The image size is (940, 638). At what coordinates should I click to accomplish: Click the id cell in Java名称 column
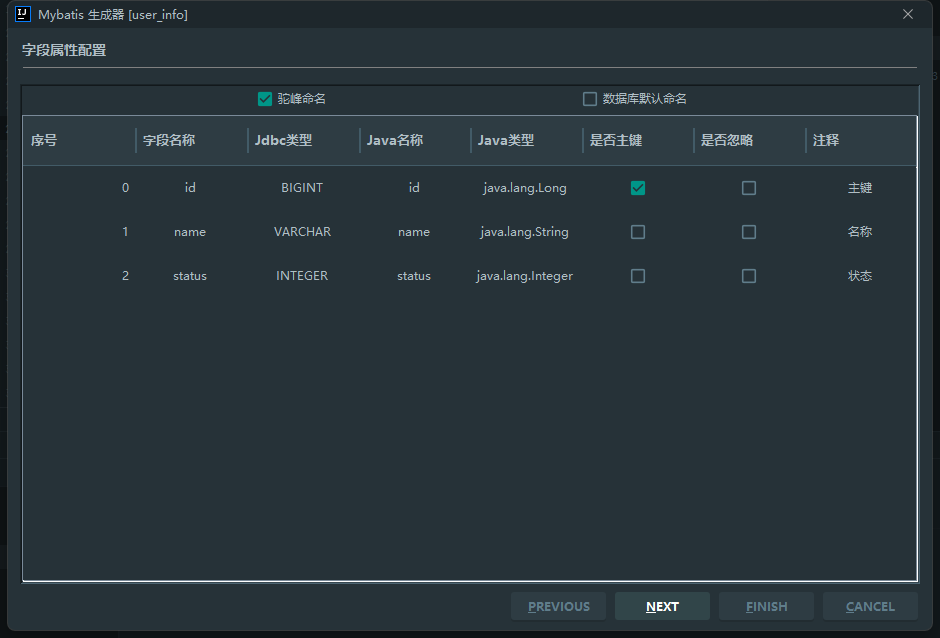point(414,188)
